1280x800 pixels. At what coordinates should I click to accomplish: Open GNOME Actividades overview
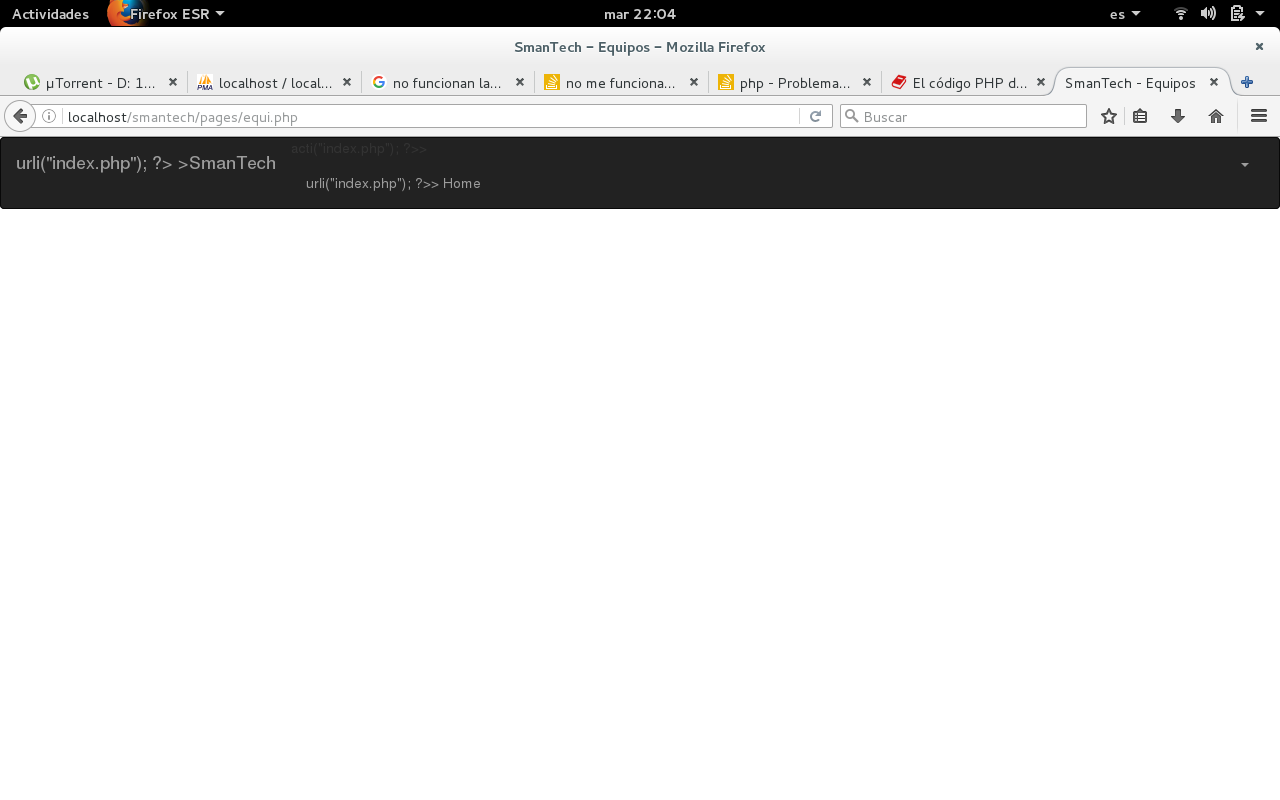pos(50,14)
